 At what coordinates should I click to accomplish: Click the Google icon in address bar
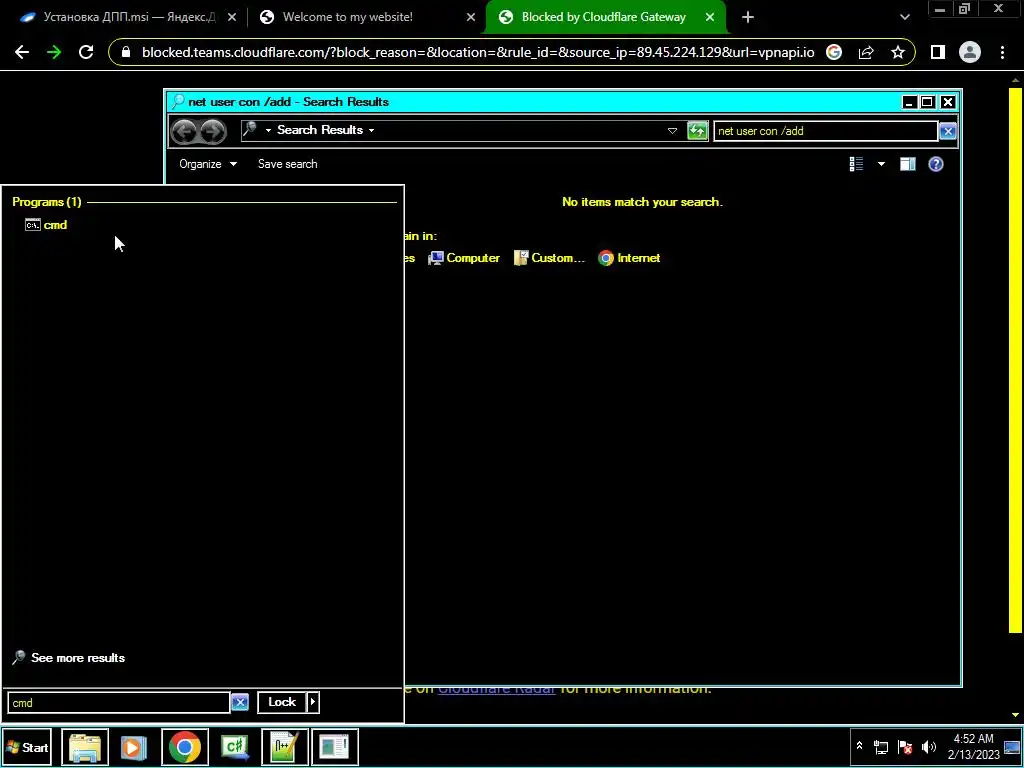(x=834, y=52)
